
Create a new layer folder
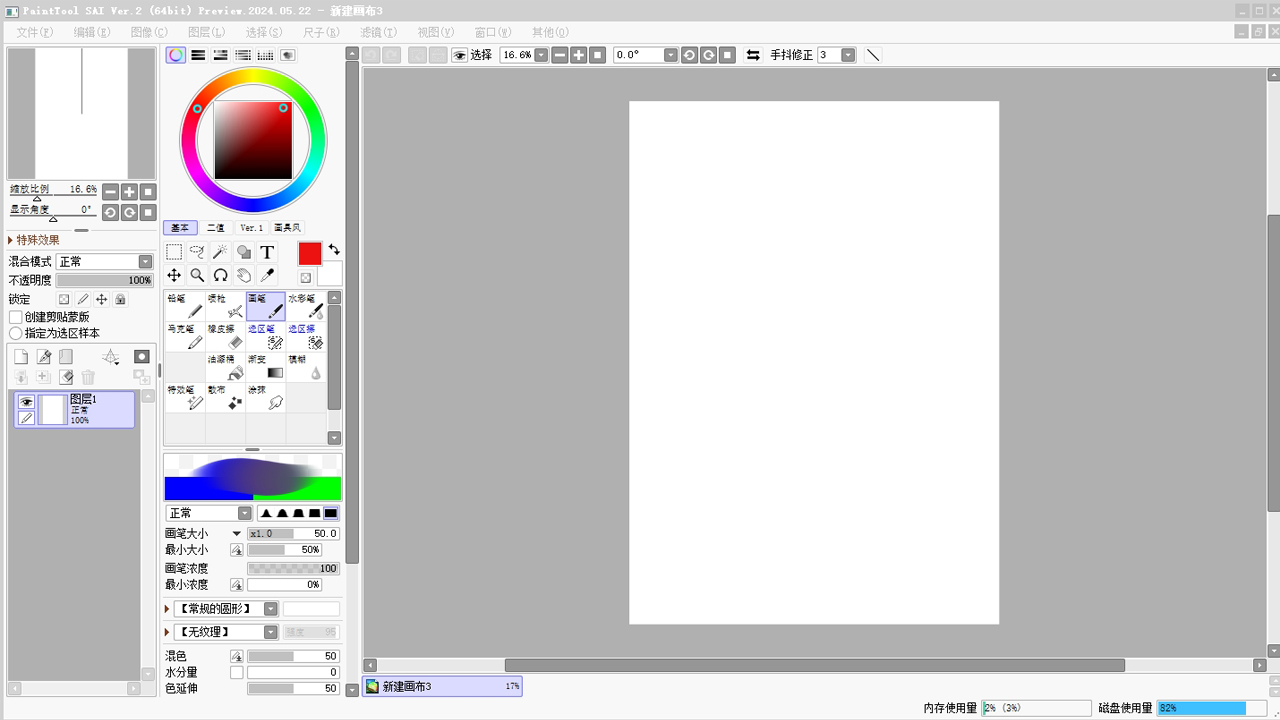[x=66, y=357]
